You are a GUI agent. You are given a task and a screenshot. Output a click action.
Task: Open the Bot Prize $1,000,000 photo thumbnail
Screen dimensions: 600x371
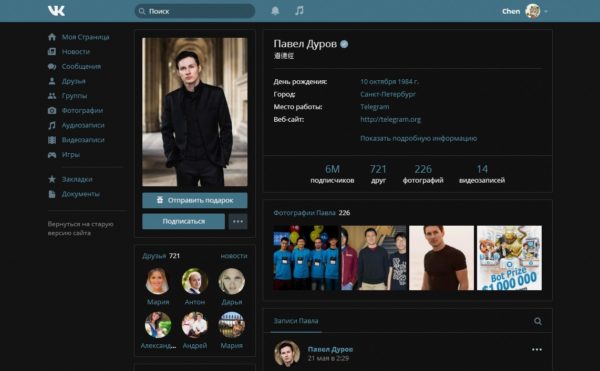(509, 258)
